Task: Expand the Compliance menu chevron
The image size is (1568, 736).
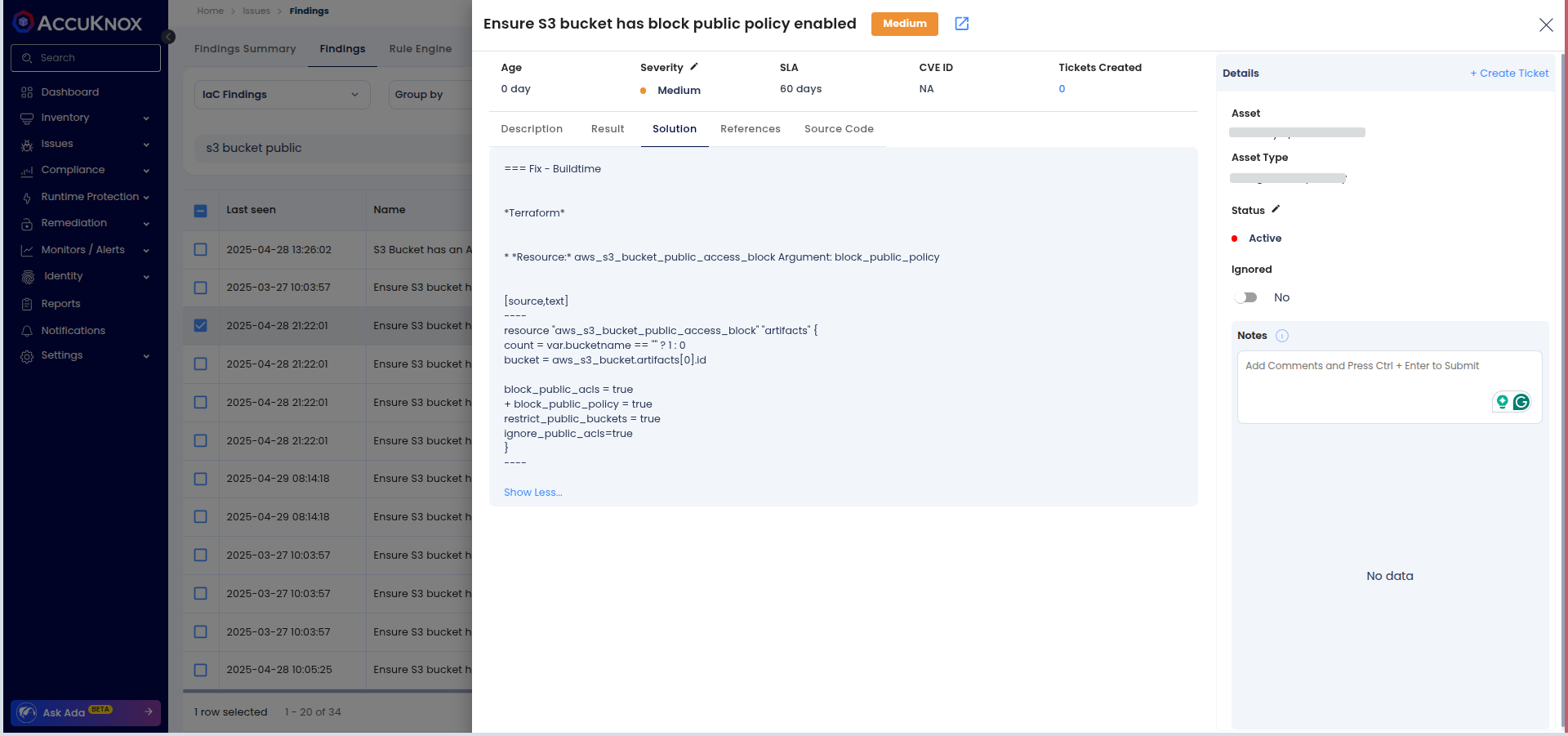Action: (146, 171)
